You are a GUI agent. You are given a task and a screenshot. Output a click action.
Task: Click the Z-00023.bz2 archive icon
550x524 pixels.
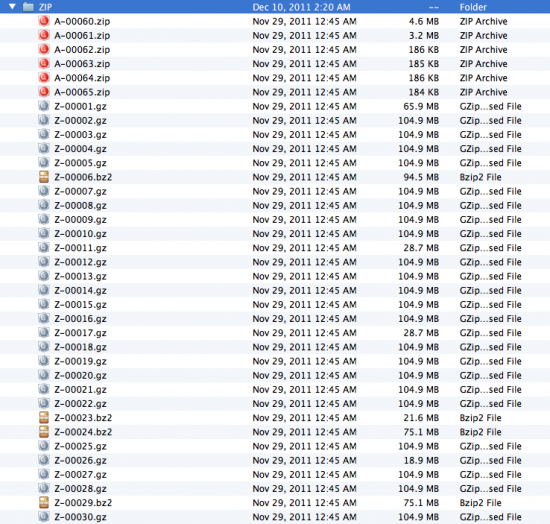(44, 417)
